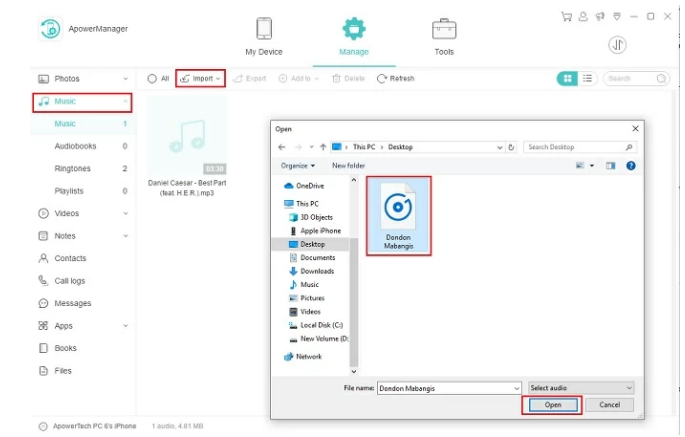Expand the Photos sidebar section
The image size is (685, 437).
pos(125,78)
